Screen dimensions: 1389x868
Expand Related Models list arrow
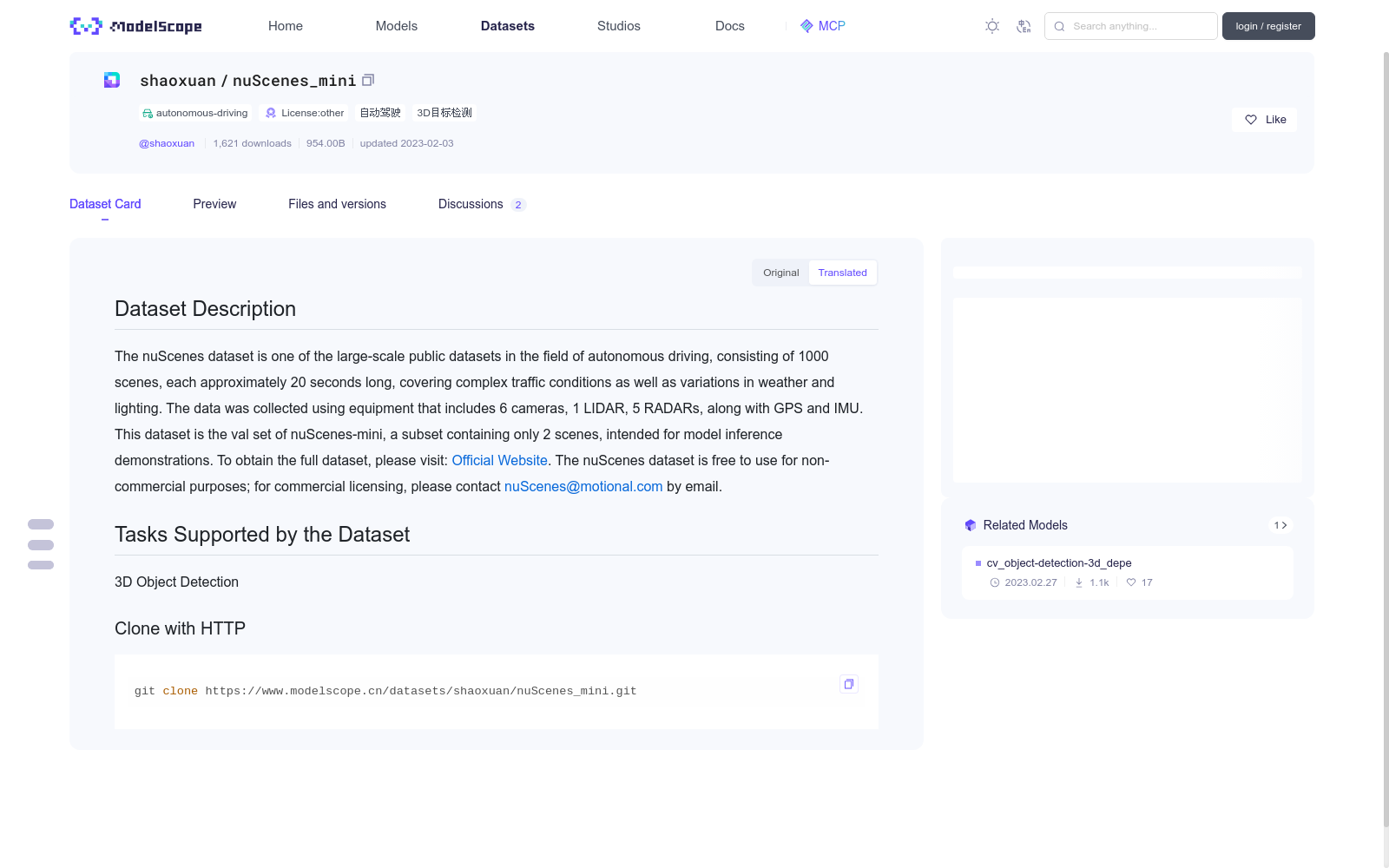pyautogui.click(x=1280, y=525)
